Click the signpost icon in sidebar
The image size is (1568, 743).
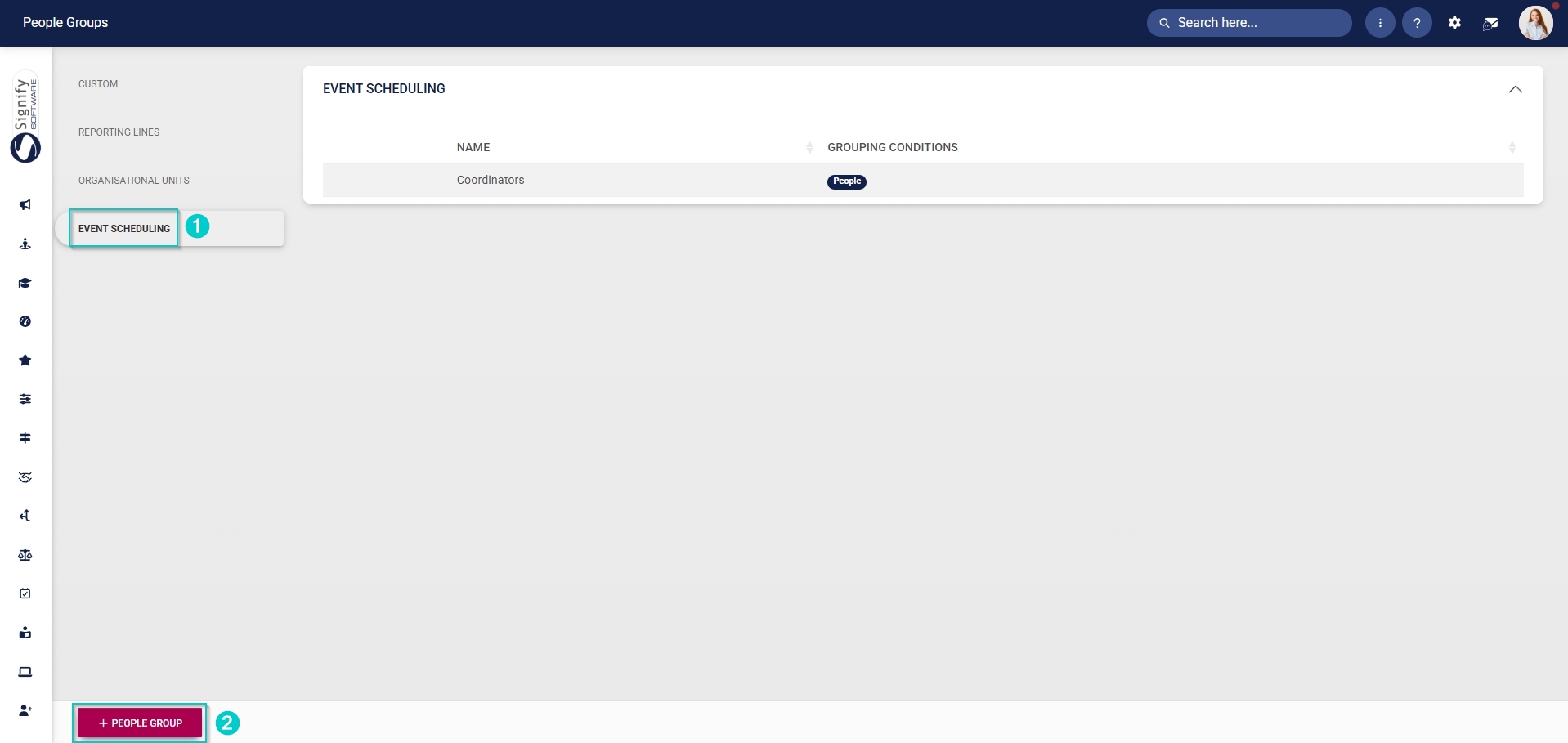click(25, 438)
